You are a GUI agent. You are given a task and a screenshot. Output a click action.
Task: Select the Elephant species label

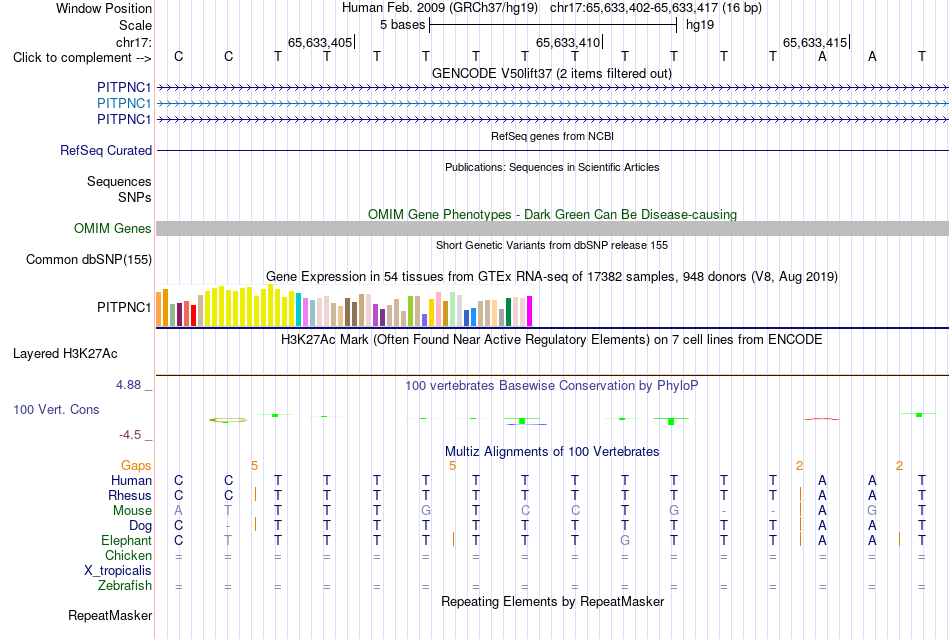[126, 540]
